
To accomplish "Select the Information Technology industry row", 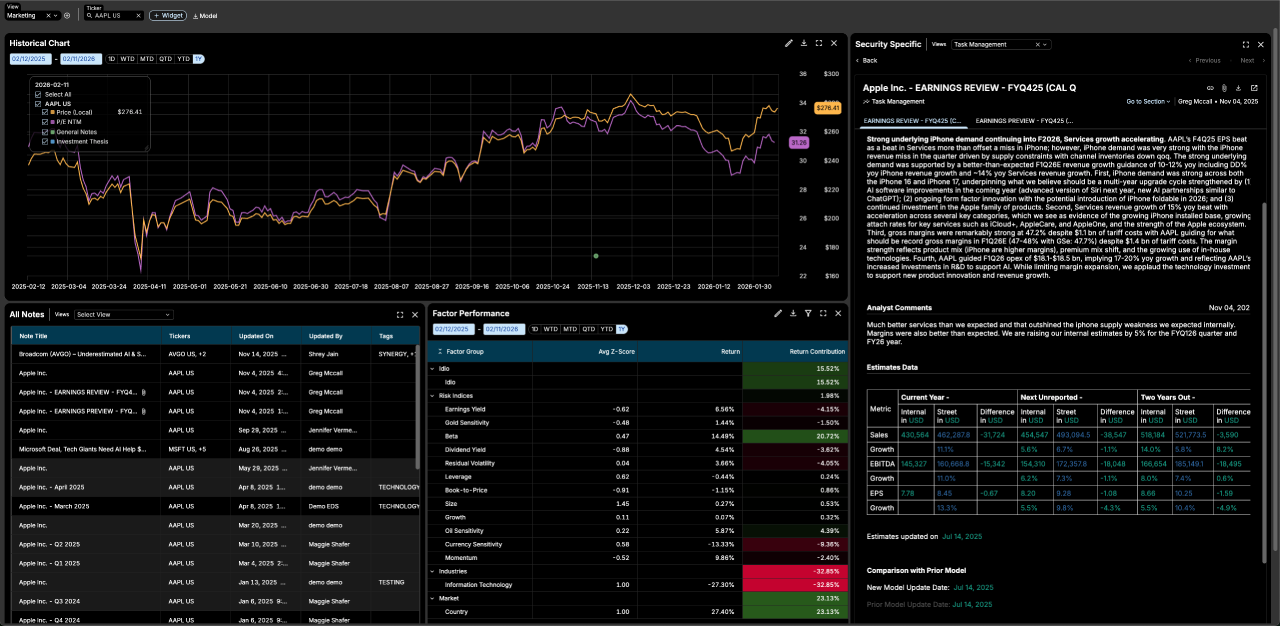I will point(637,584).
